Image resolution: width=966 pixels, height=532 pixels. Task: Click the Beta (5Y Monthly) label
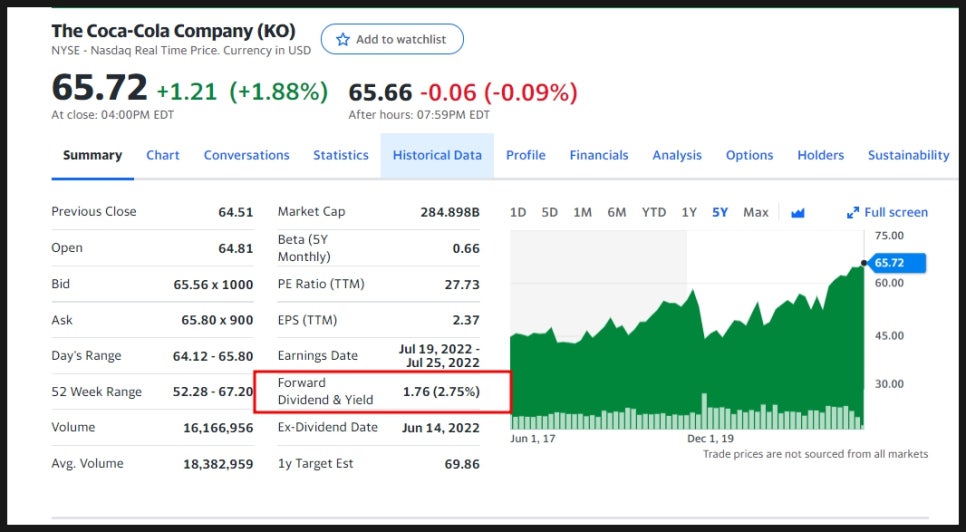304,248
